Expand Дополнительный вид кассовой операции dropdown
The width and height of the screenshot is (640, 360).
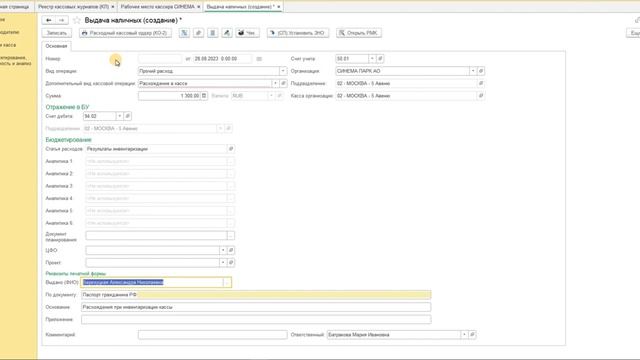pyautogui.click(x=276, y=83)
